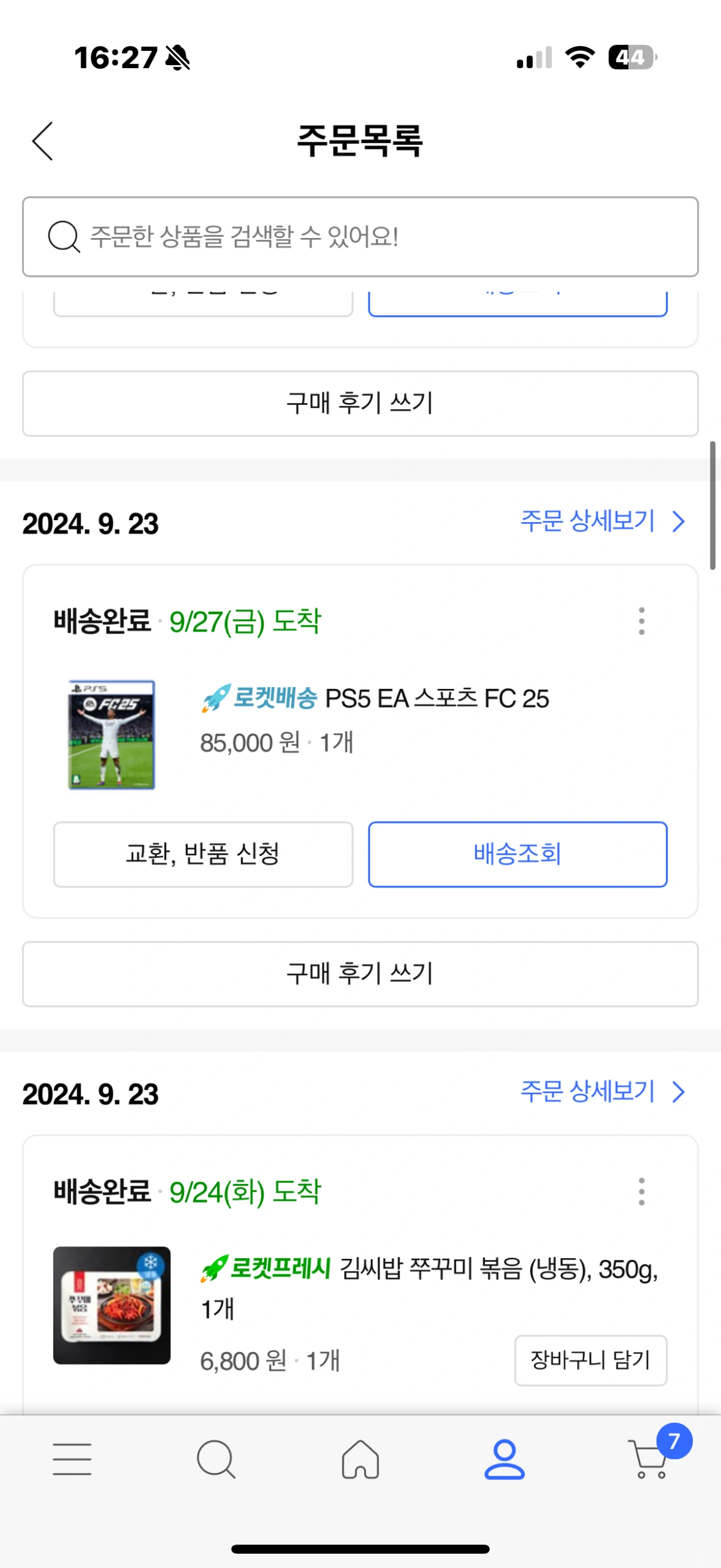721x1568 pixels.
Task: Tap the back arrow icon
Action: click(43, 141)
